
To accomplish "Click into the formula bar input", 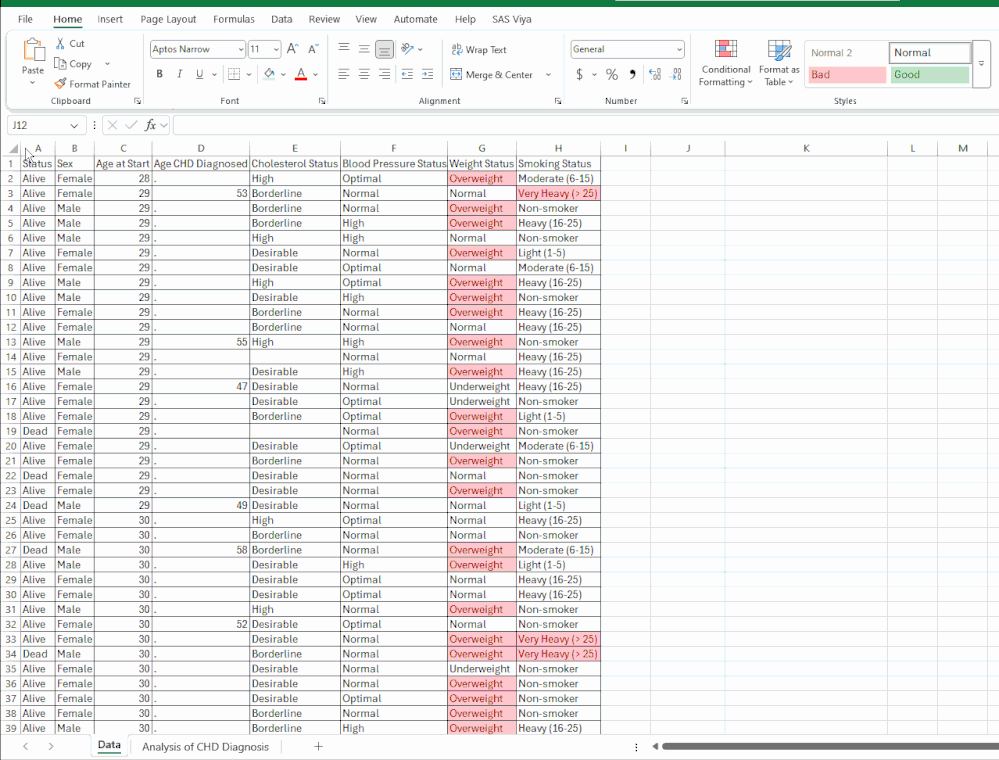I will (585, 125).
